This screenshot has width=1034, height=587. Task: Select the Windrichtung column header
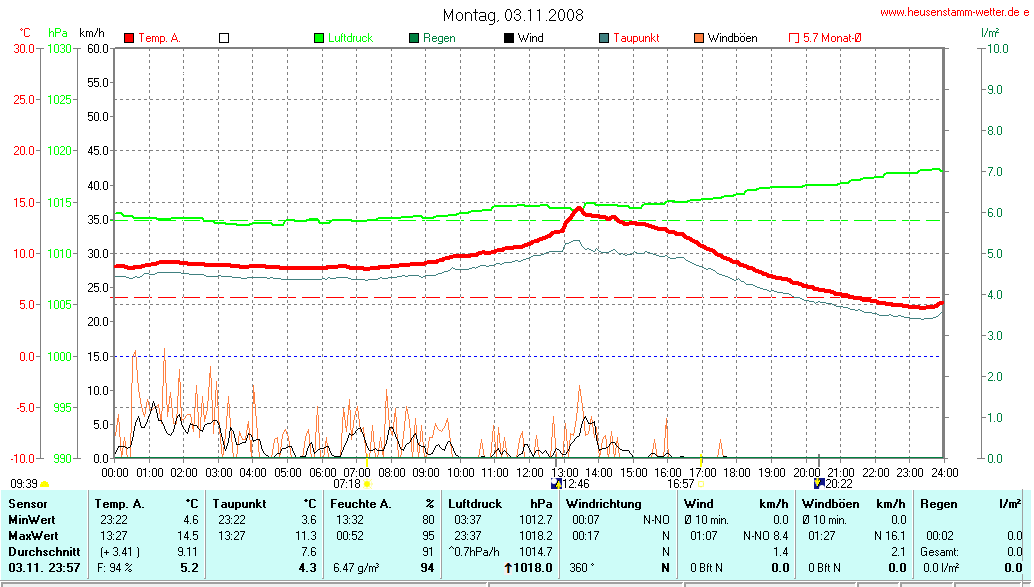[x=604, y=504]
